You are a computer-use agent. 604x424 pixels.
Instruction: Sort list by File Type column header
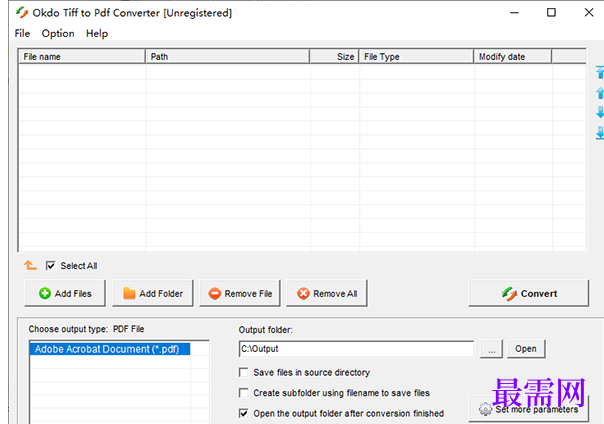(x=416, y=57)
